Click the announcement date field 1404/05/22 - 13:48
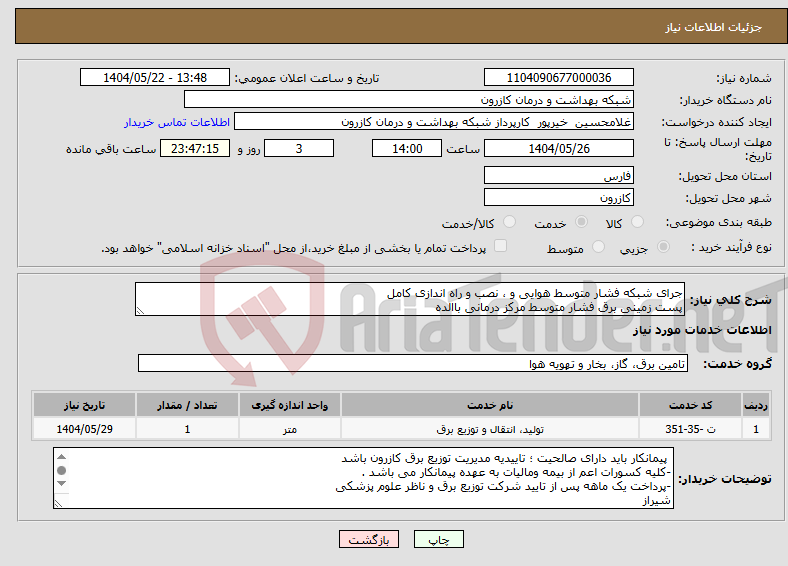Screen dimensions: 788x566 (x=155, y=77)
